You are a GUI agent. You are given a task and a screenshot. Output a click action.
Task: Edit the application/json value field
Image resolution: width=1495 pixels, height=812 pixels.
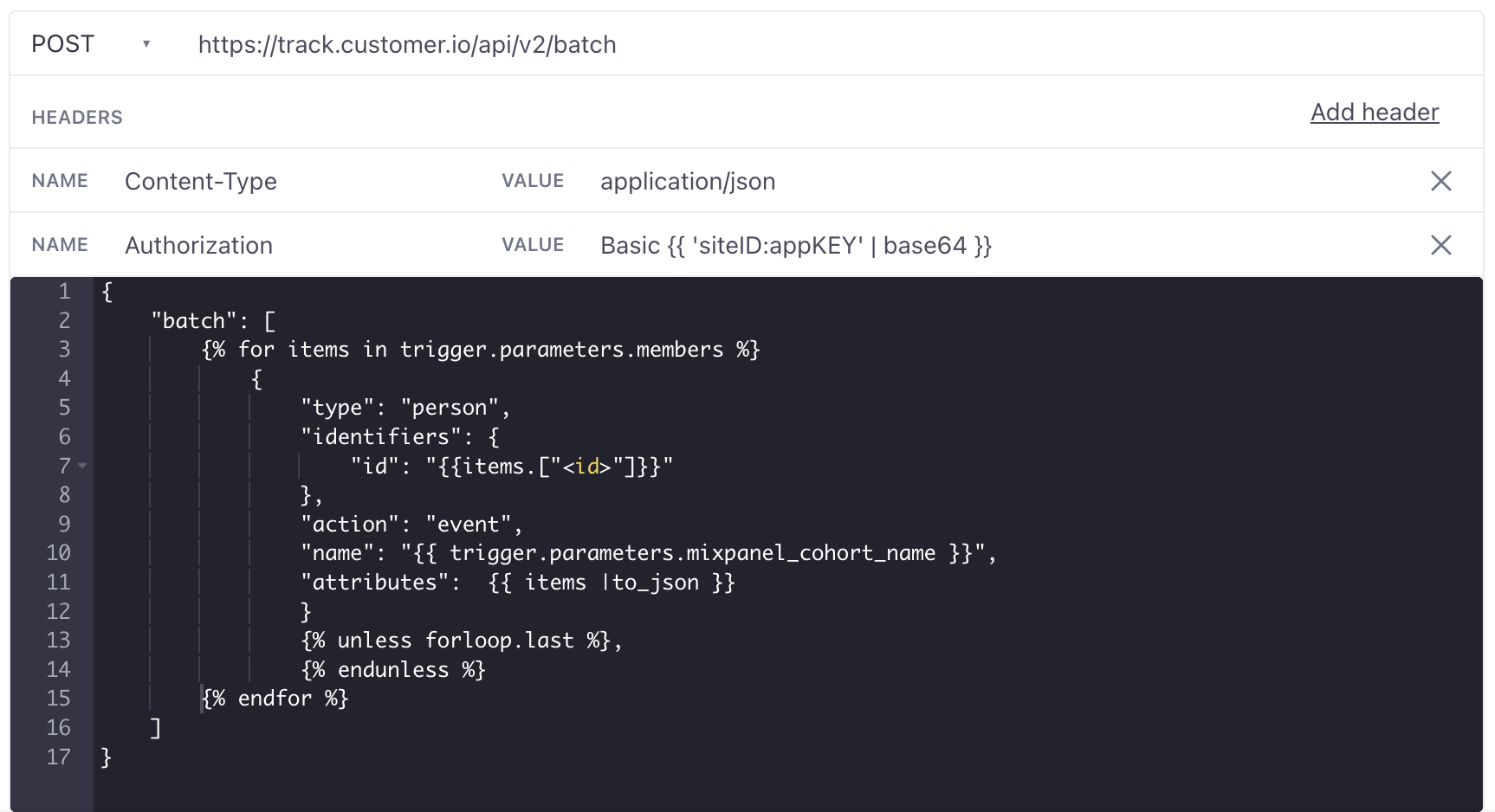(688, 181)
